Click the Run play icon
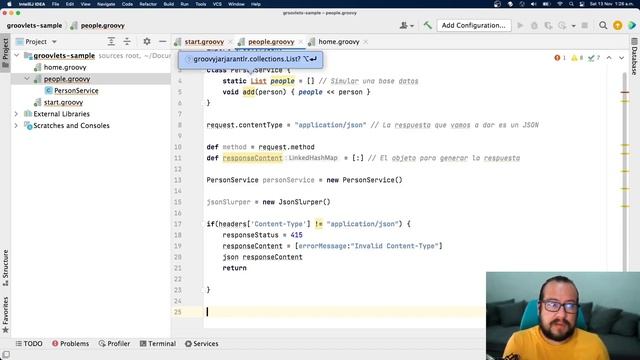640x360 pixels. click(x=520, y=25)
